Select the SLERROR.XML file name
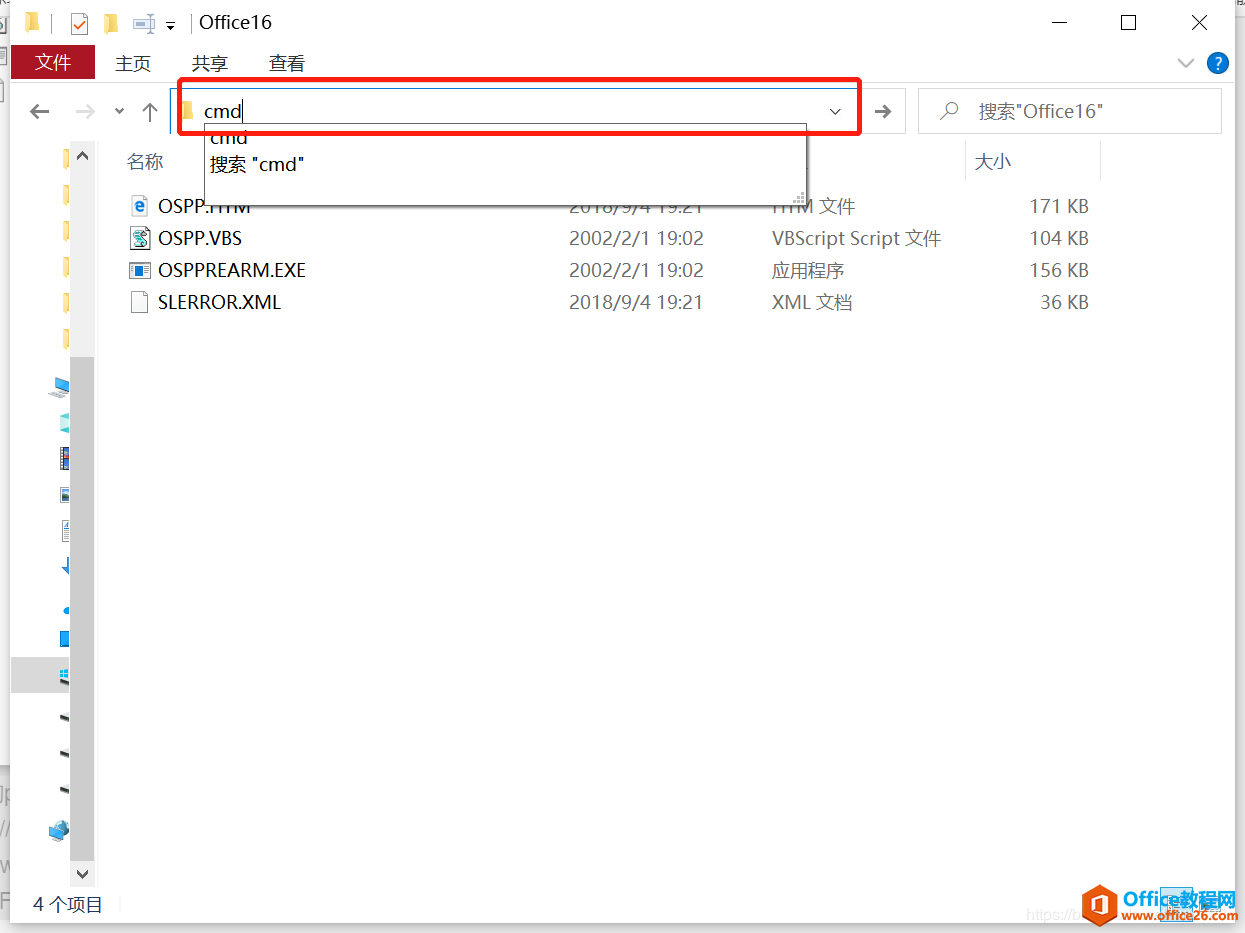This screenshot has width=1245, height=933. tap(219, 302)
